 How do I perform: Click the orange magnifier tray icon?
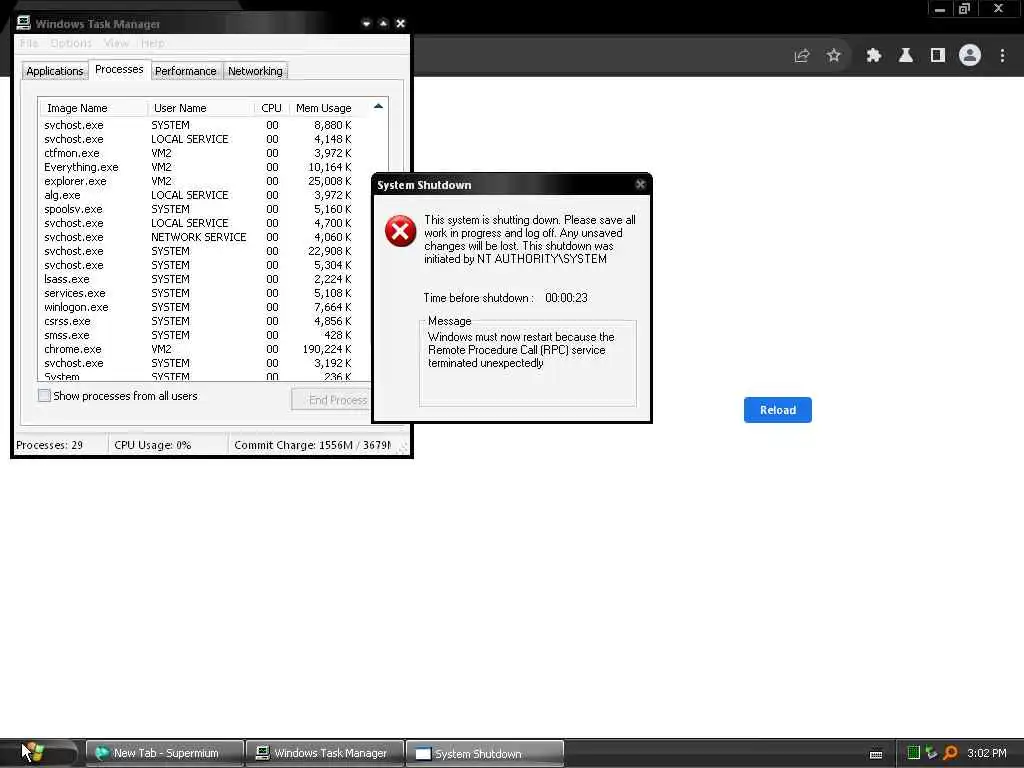coord(951,752)
